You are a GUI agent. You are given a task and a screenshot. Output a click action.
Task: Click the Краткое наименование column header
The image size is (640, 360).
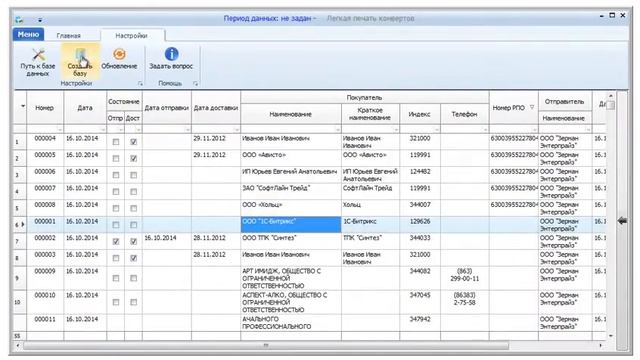[x=370, y=114]
